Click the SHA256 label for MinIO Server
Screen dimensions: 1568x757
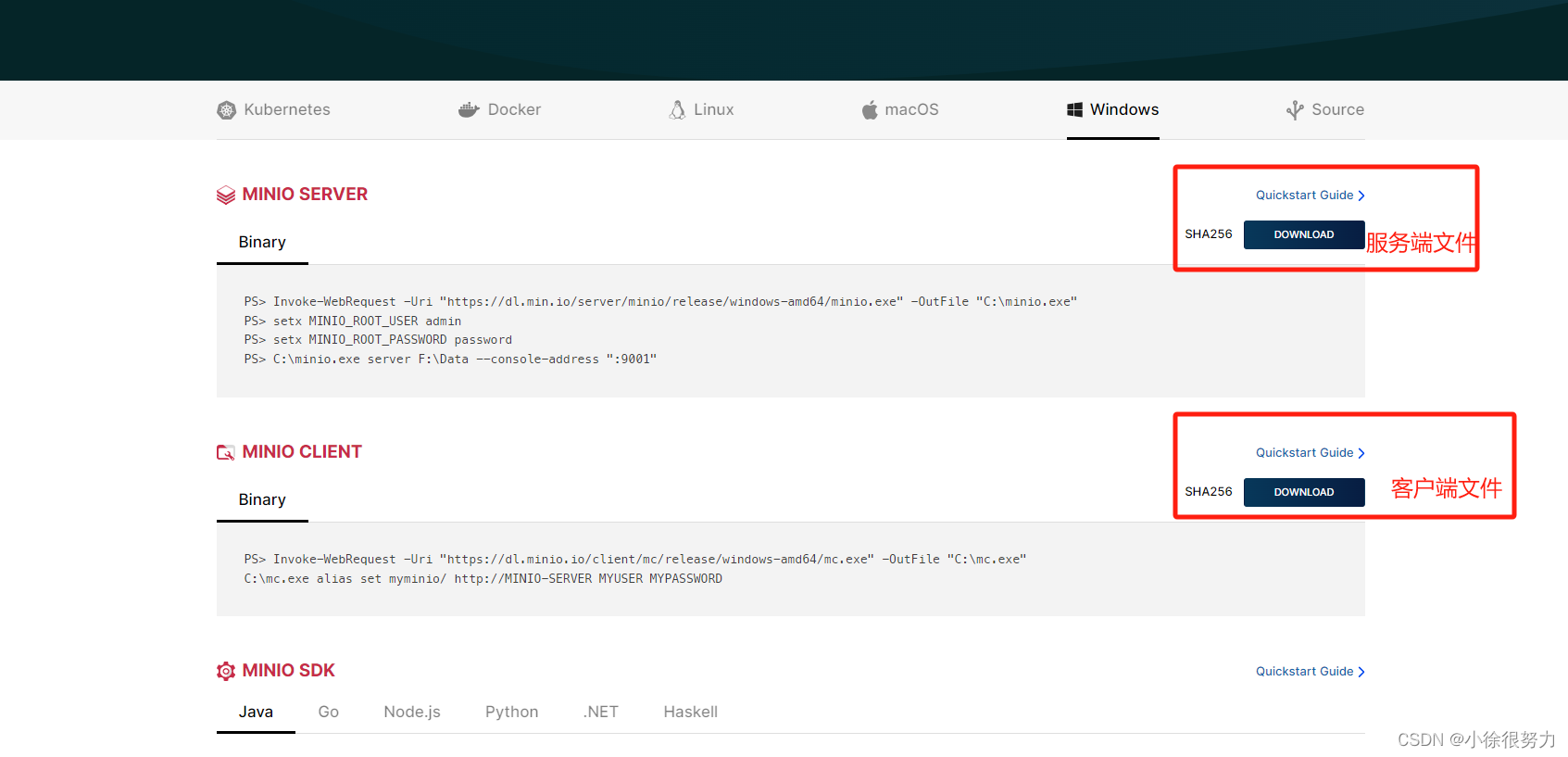click(1209, 234)
